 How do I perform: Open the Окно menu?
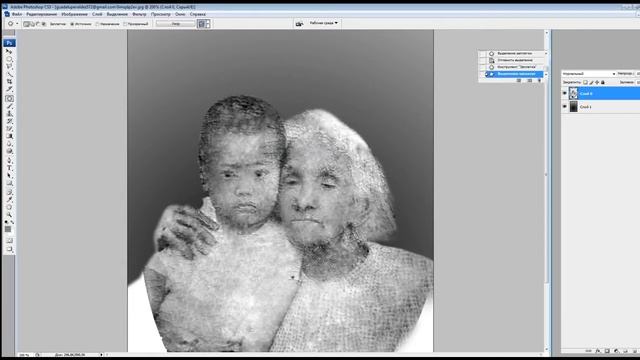tap(180, 14)
